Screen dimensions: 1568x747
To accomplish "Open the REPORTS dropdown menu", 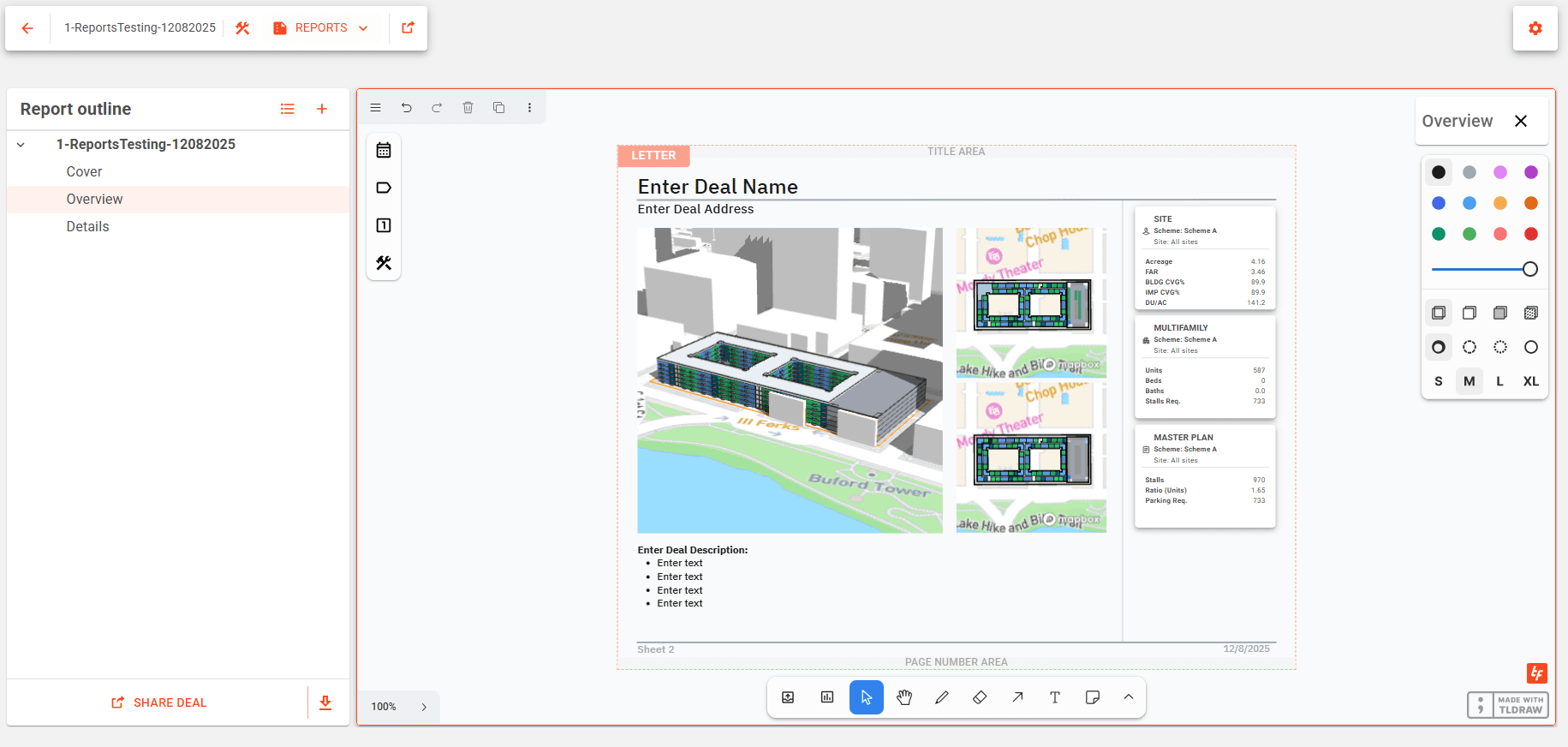I will click(x=321, y=28).
